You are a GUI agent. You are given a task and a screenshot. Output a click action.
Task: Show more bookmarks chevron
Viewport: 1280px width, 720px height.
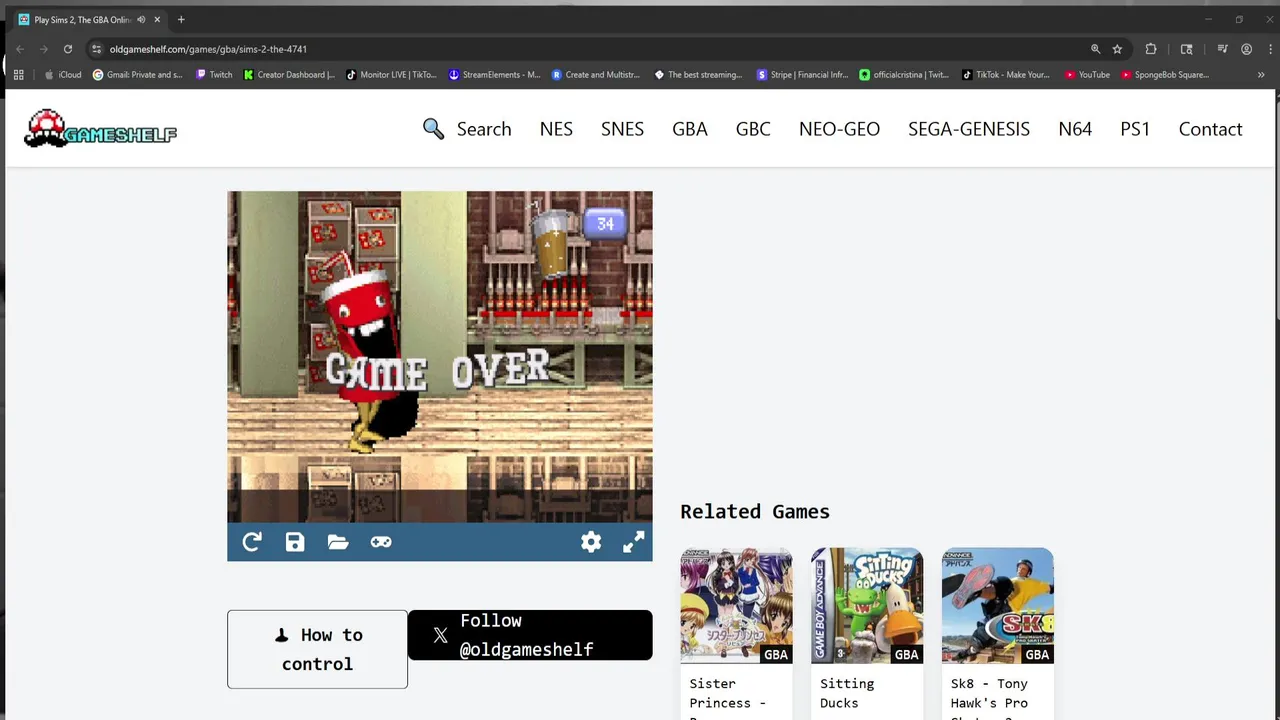[x=1261, y=75]
